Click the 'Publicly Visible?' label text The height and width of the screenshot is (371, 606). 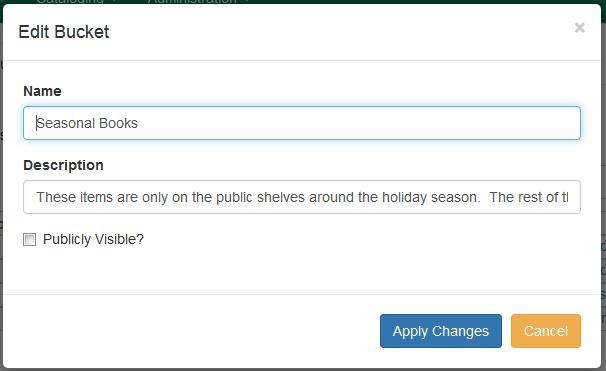pyautogui.click(x=93, y=239)
